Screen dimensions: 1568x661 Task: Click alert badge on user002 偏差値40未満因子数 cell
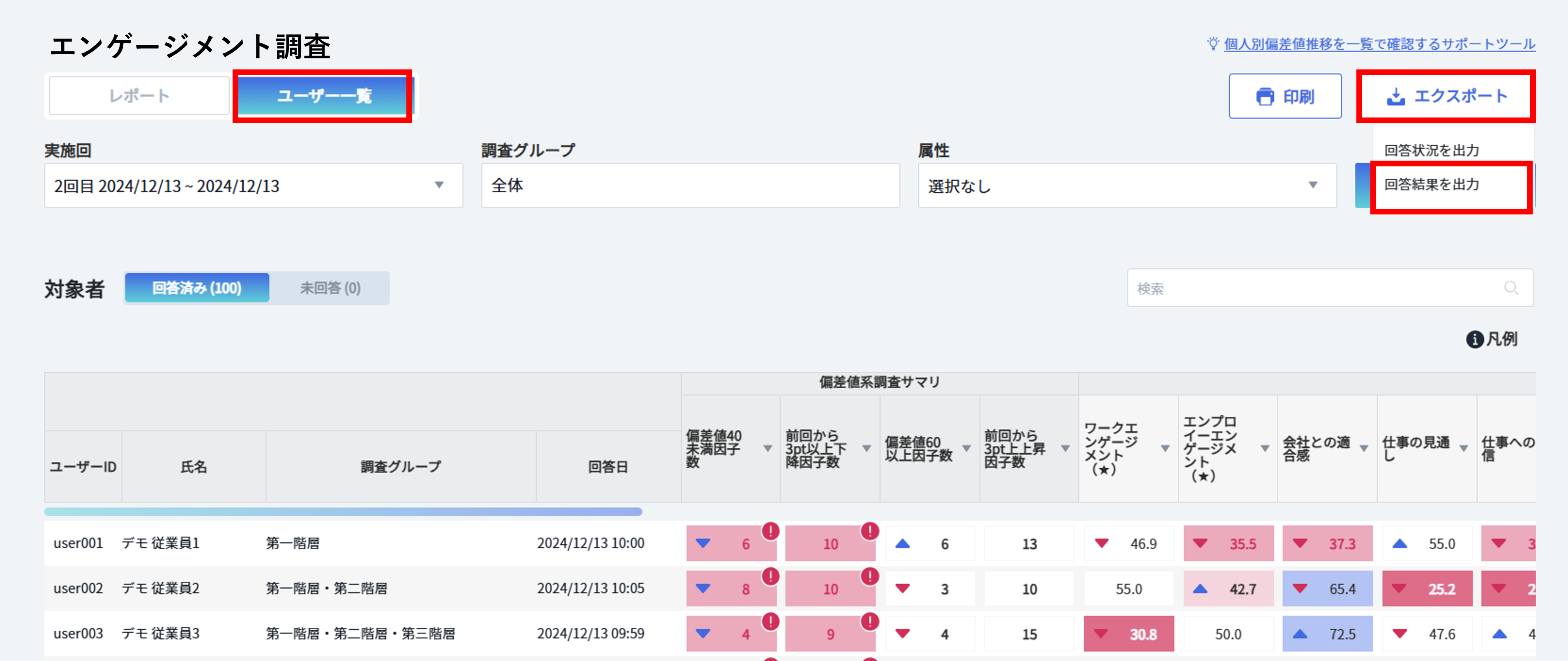(770, 576)
